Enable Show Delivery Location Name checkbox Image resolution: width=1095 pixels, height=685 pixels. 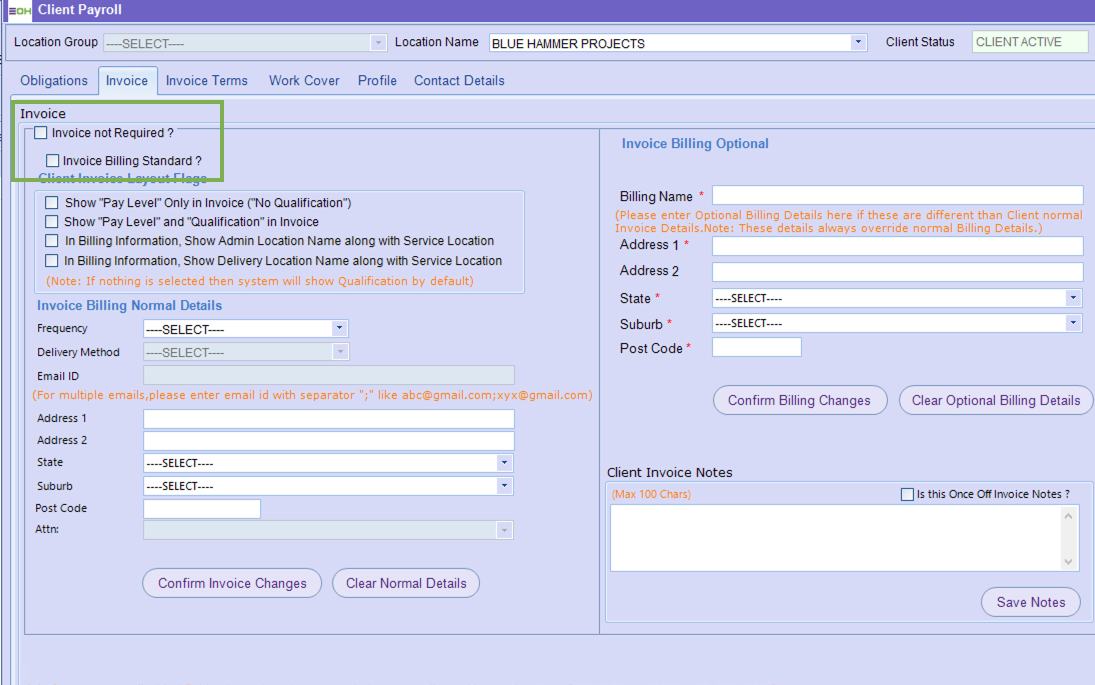pos(52,261)
